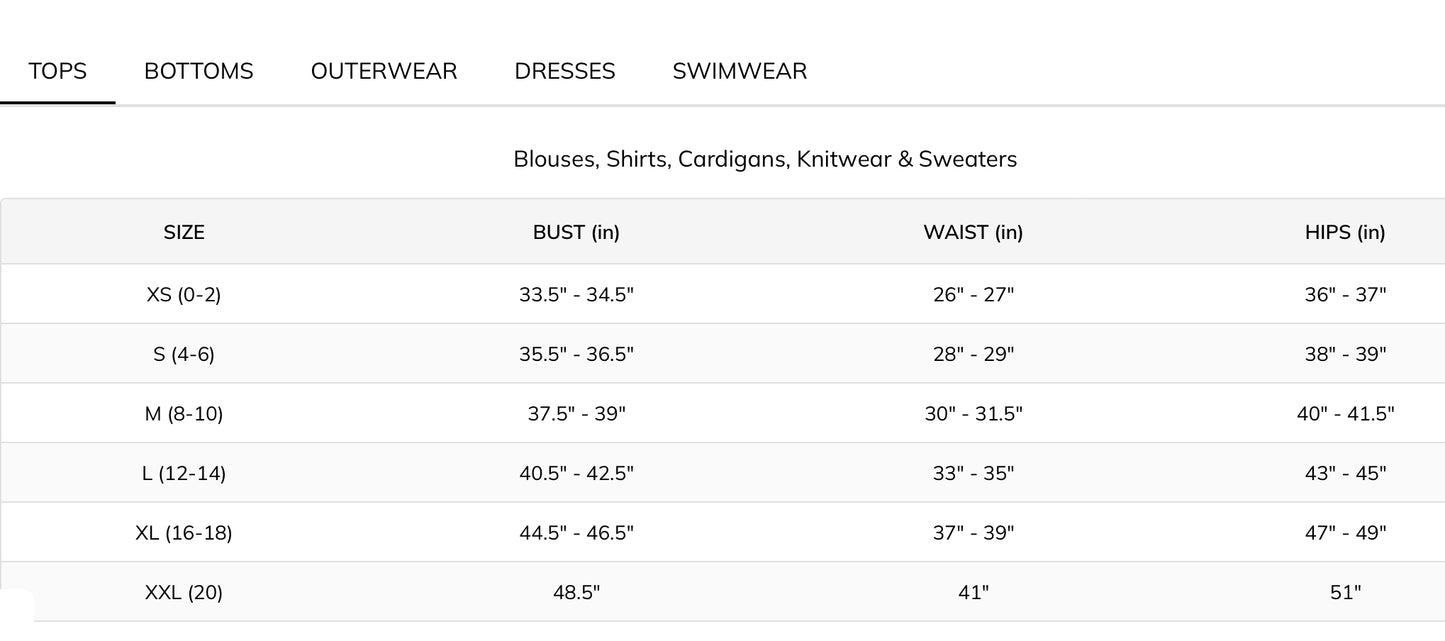Click the BUST (in) column header
Image resolution: width=1445 pixels, height=641 pixels.
point(576,232)
